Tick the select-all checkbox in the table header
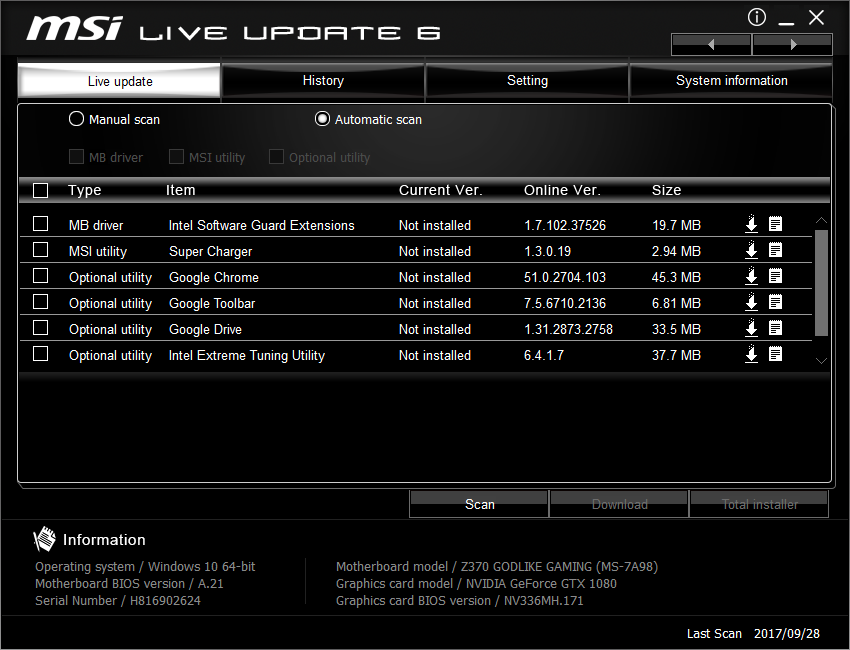Viewport: 850px width, 650px height. pos(41,190)
